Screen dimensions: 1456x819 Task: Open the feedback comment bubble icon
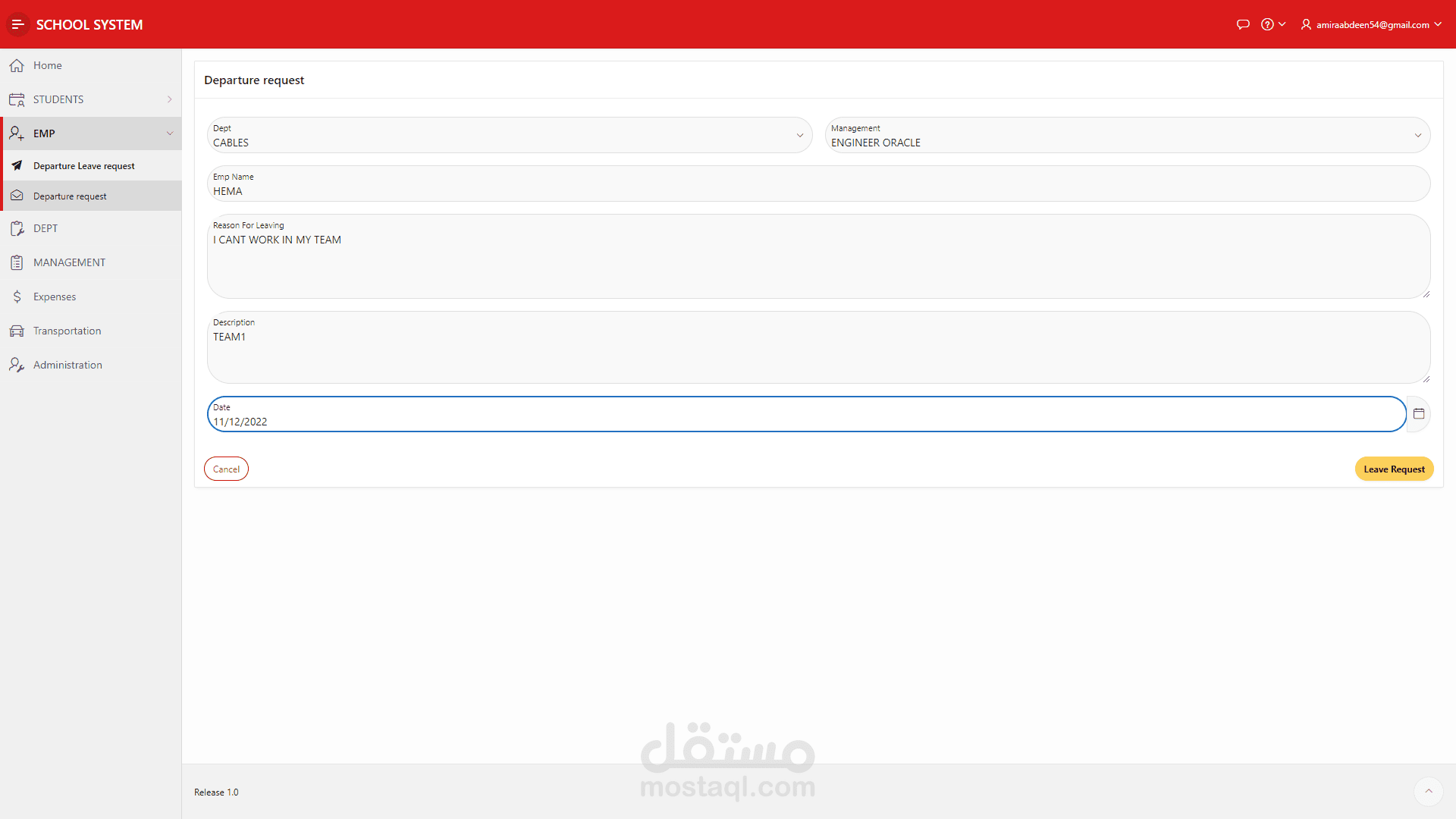point(1242,24)
